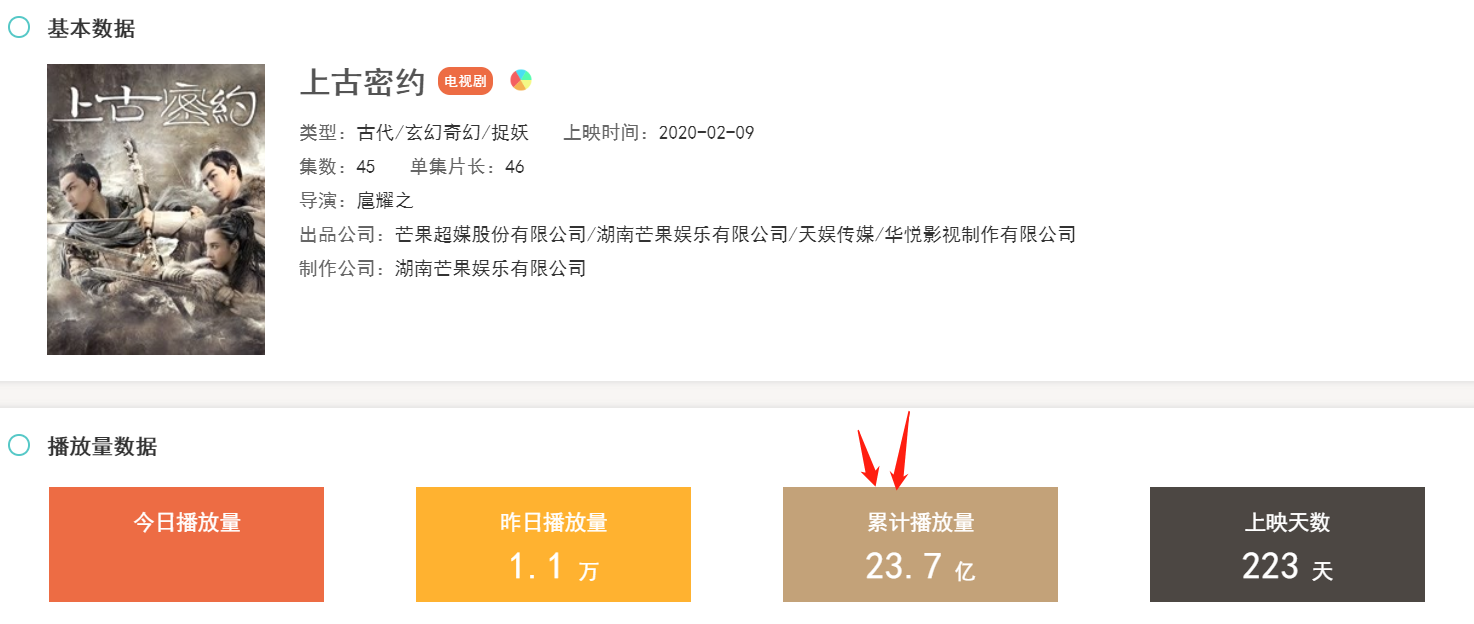Select the dark 上映天数 card
1474x624 pixels.
pos(1287,544)
